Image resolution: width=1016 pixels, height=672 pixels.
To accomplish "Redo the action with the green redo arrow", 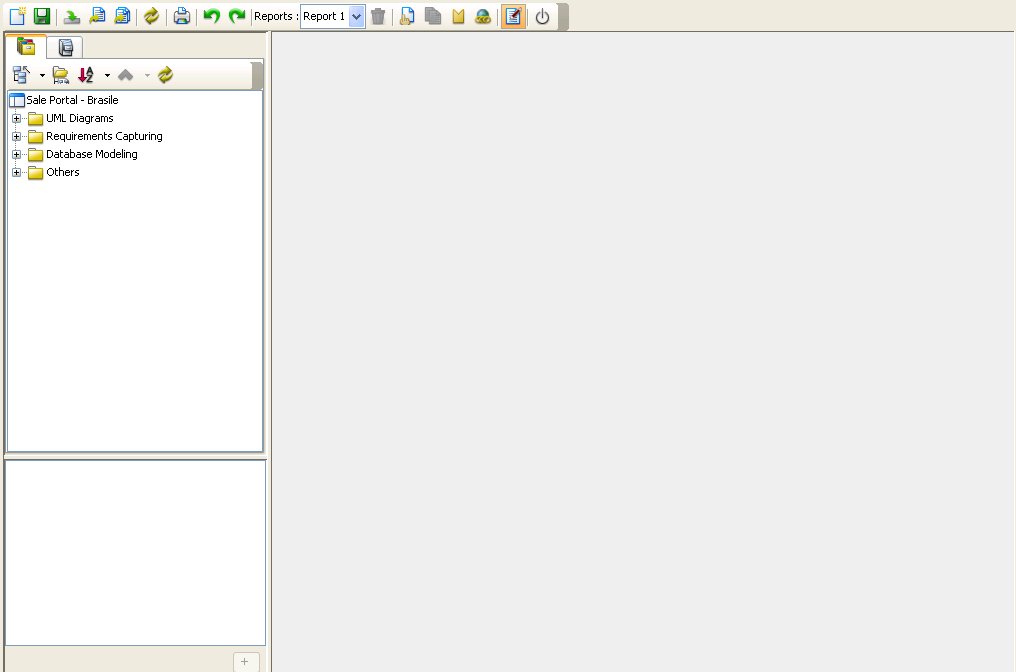I will [237, 16].
